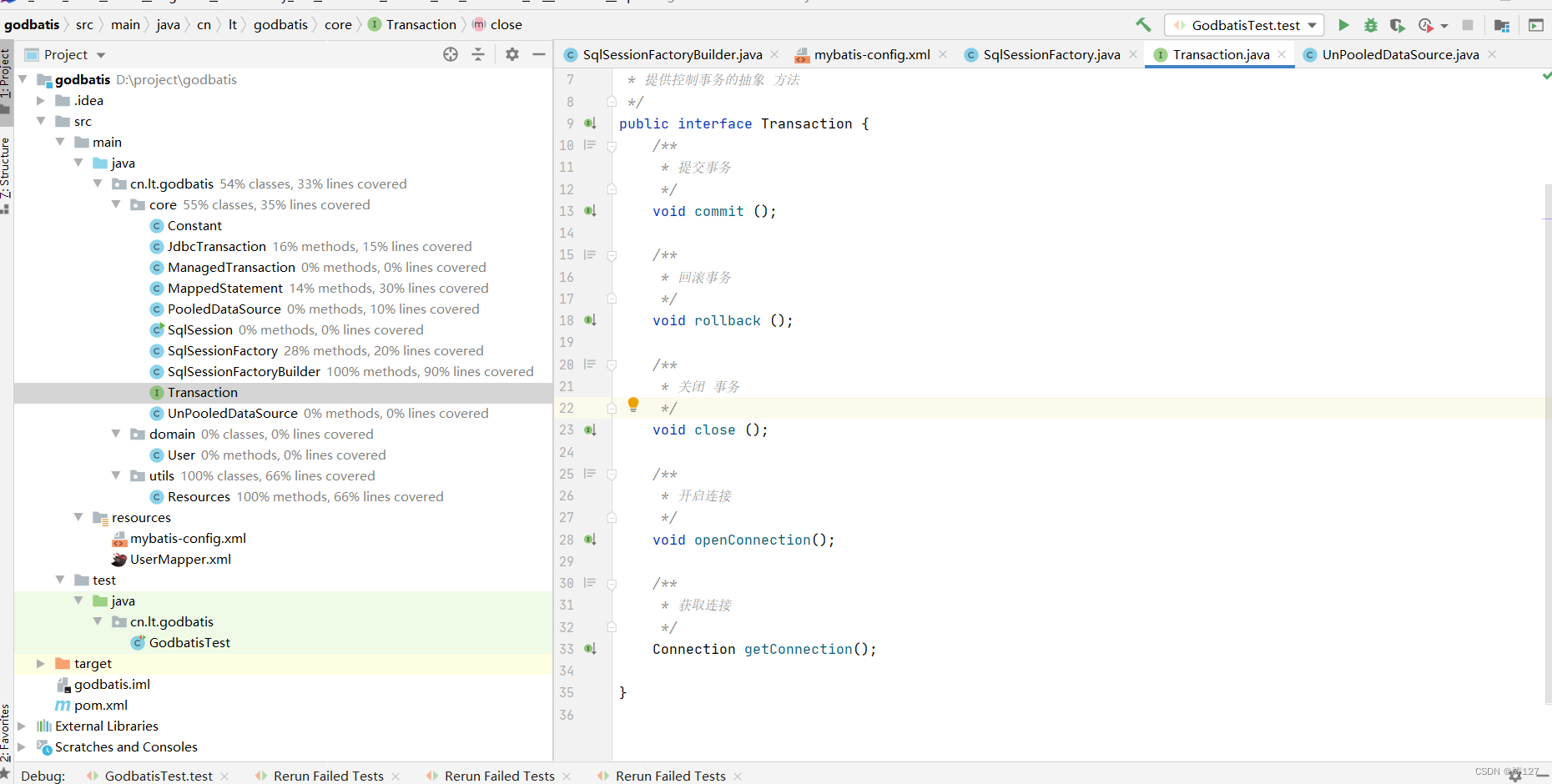1552x784 pixels.
Task: Open the GodbatisTest.test debug tab
Action: point(159,776)
